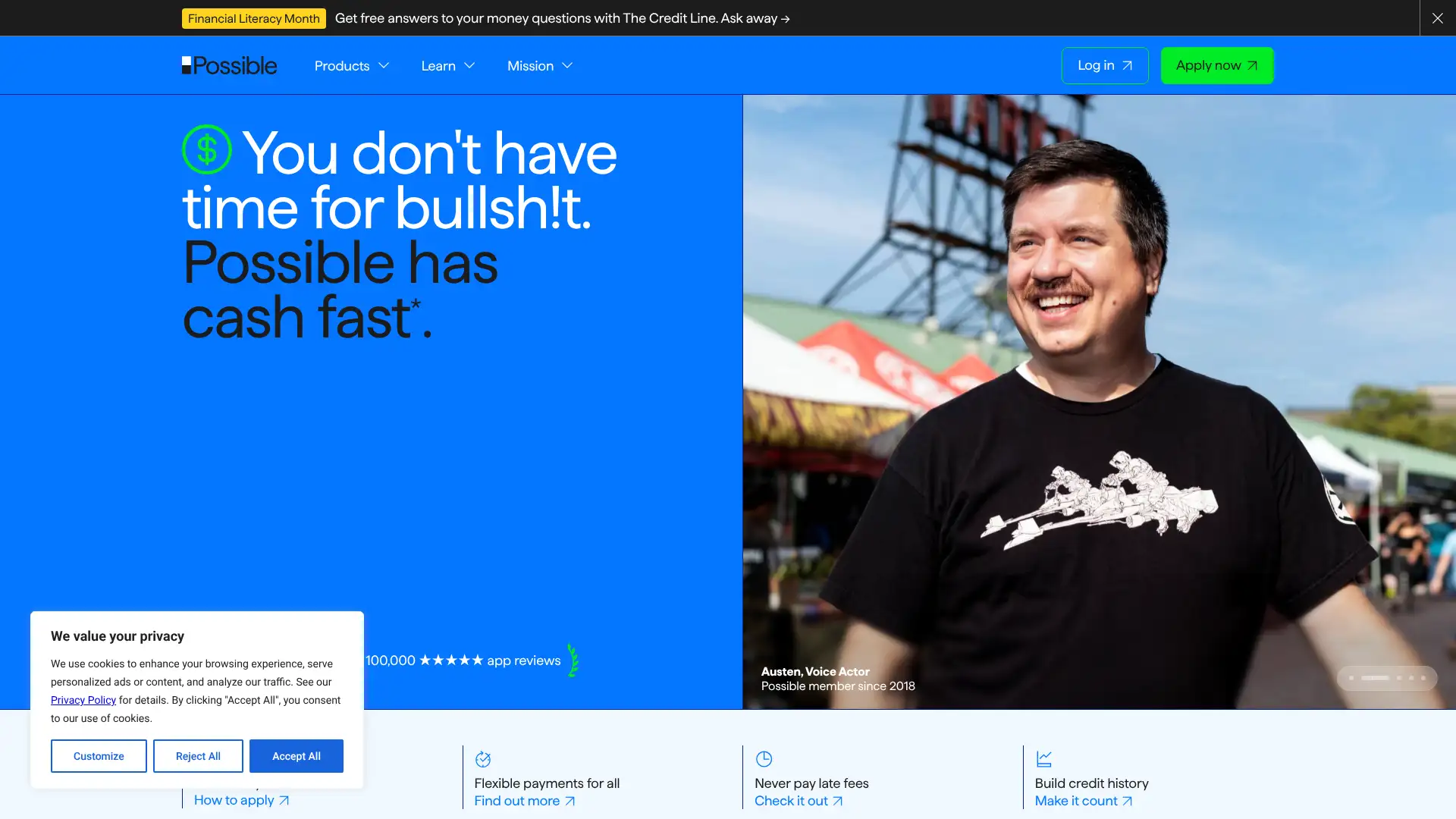
Task: Select the third carousel slide indicator
Action: click(x=1399, y=678)
